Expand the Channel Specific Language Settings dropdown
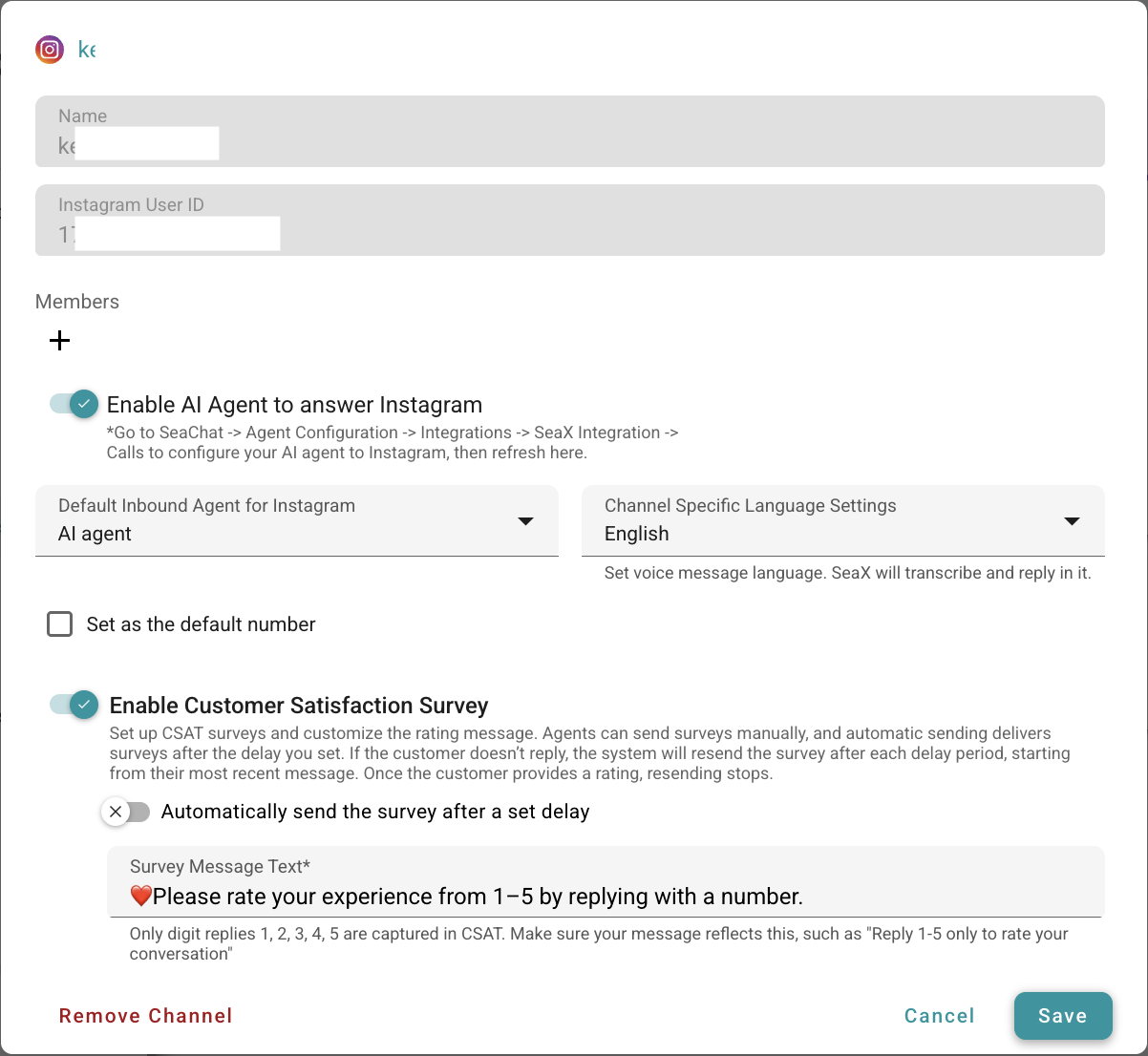This screenshot has height=1056, width=1148. coord(831,521)
